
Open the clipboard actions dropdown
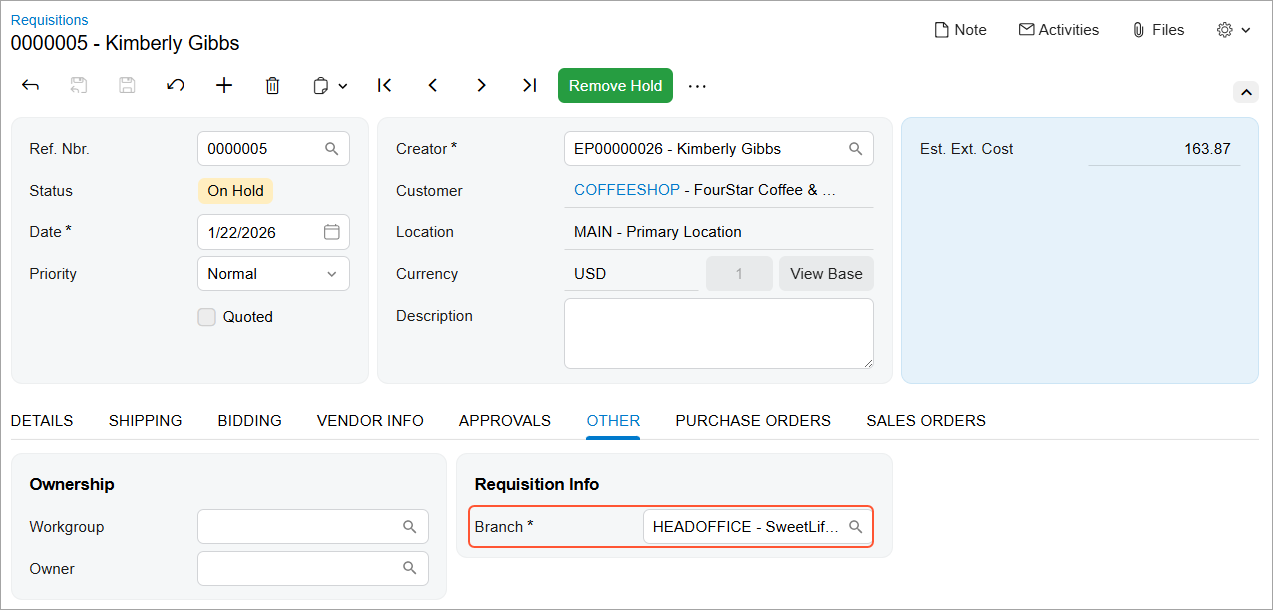(330, 86)
